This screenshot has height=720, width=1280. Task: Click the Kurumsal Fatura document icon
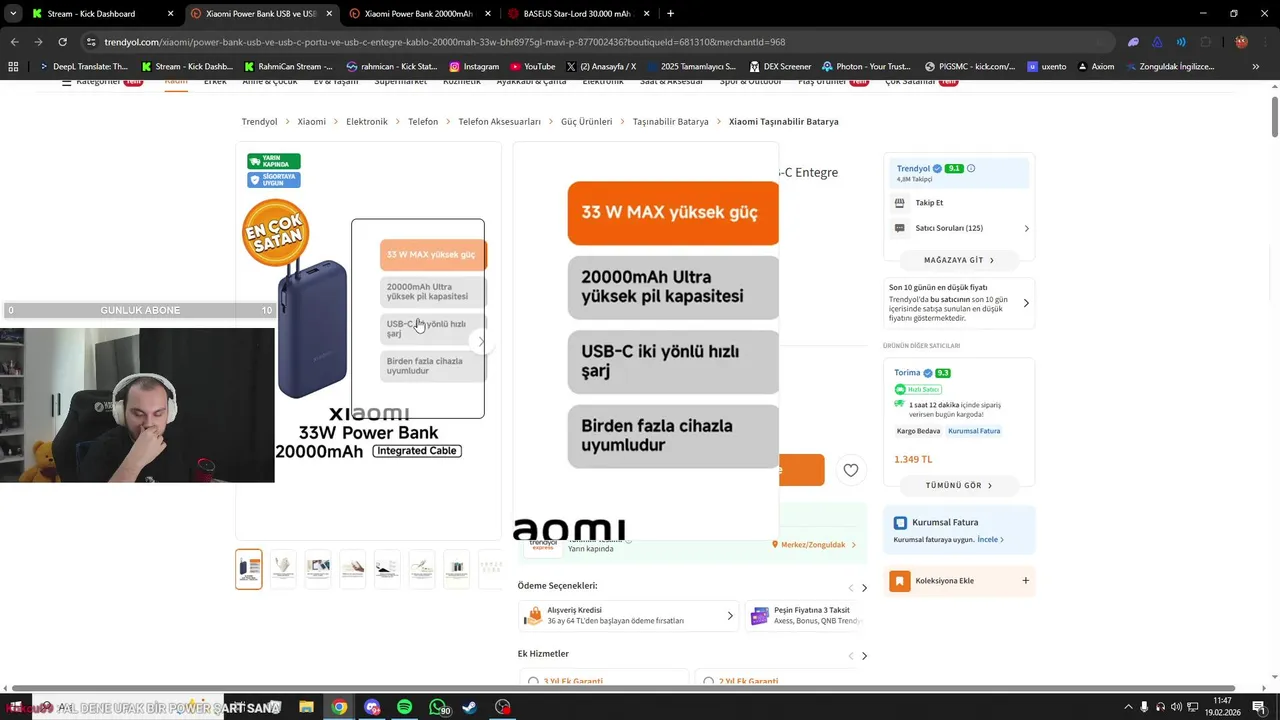coord(900,523)
